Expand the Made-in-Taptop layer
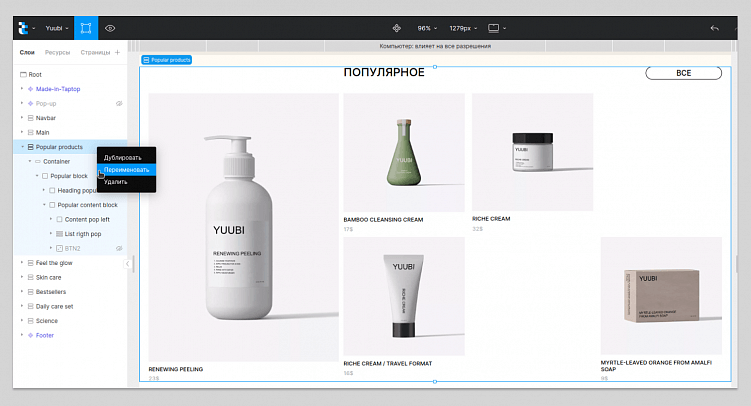The image size is (751, 406). point(22,89)
